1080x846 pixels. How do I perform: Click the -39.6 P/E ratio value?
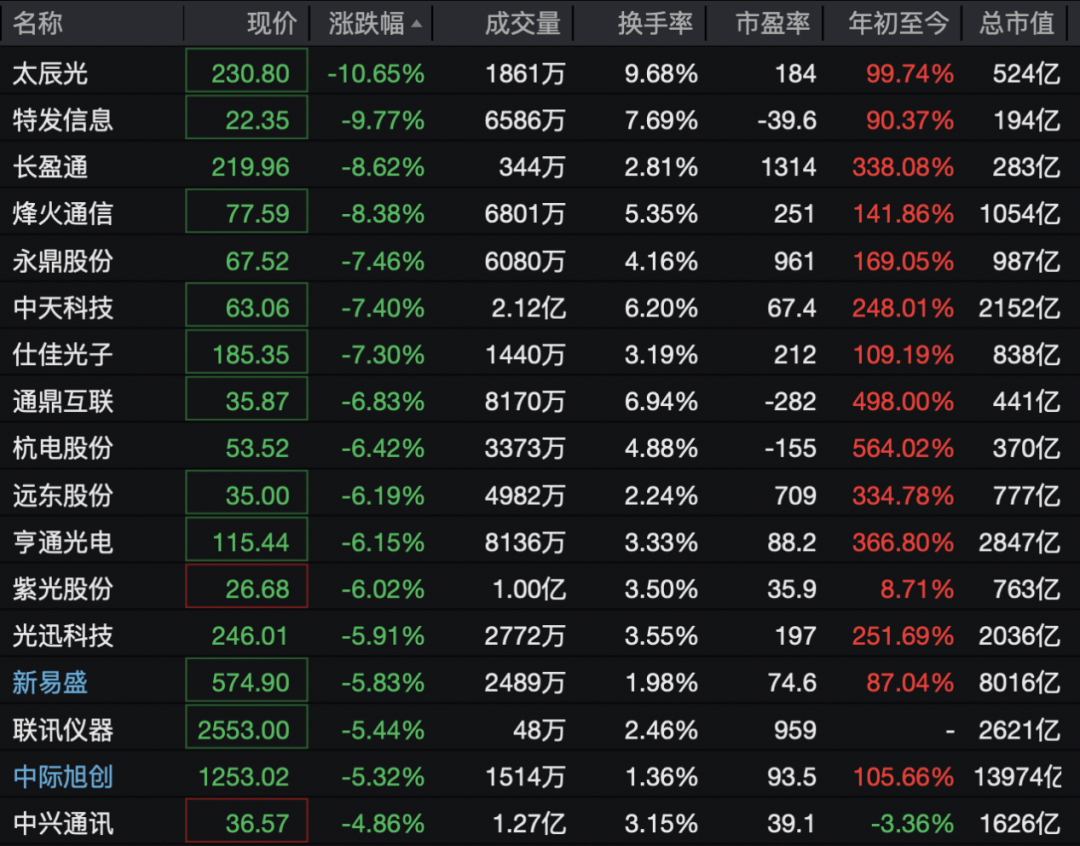click(787, 121)
